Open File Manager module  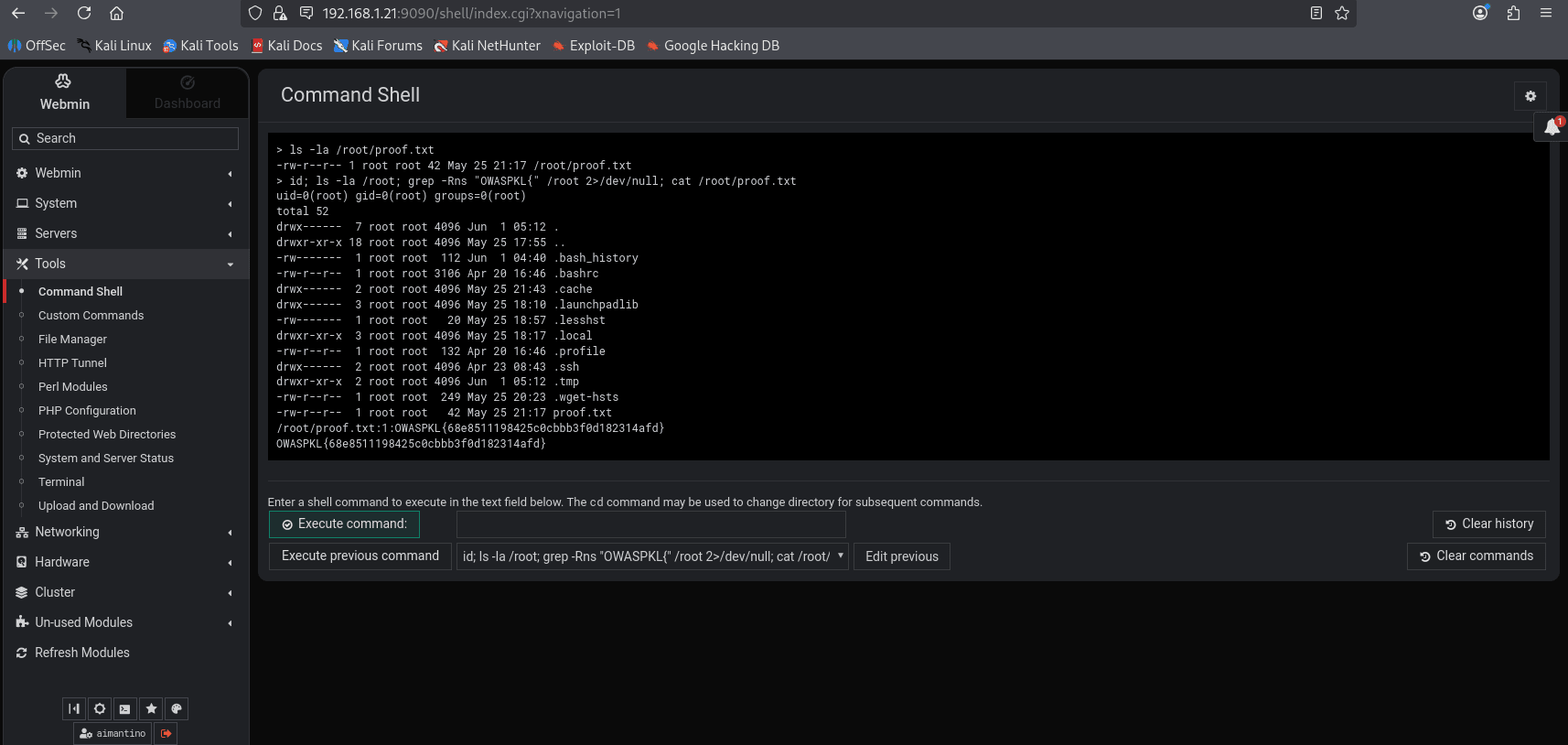73,339
